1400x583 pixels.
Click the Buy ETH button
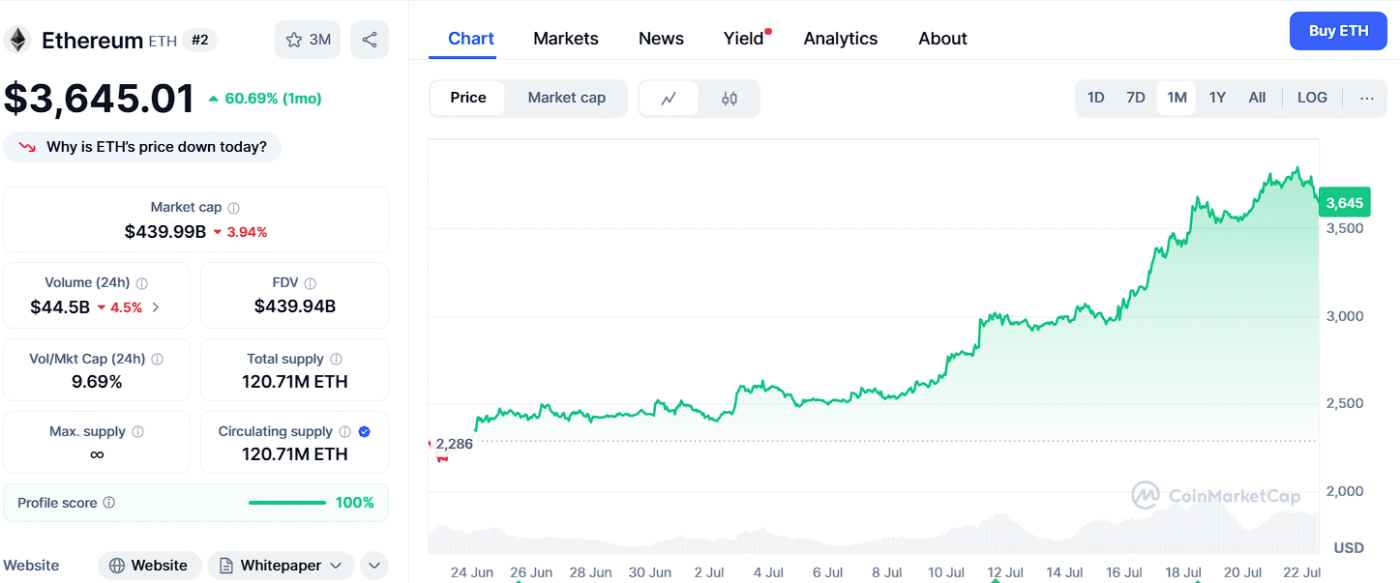1338,31
